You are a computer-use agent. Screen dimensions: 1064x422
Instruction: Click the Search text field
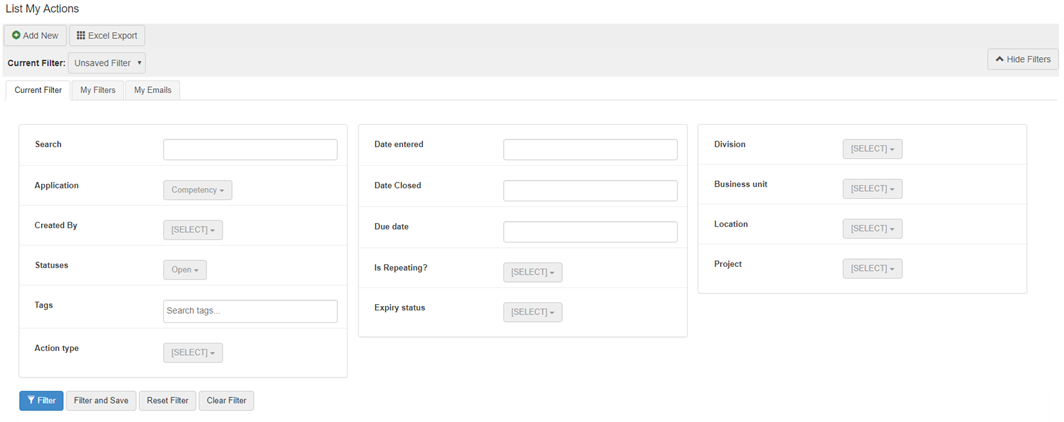(250, 150)
